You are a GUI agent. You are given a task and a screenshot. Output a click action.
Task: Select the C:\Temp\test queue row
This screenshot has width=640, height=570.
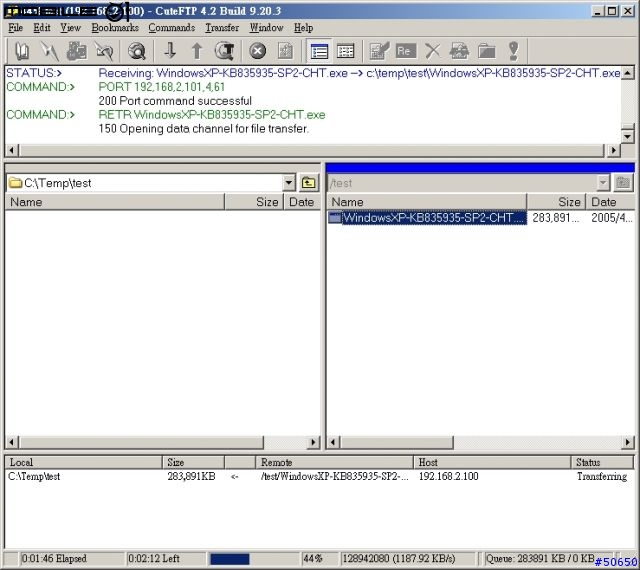tap(319, 476)
